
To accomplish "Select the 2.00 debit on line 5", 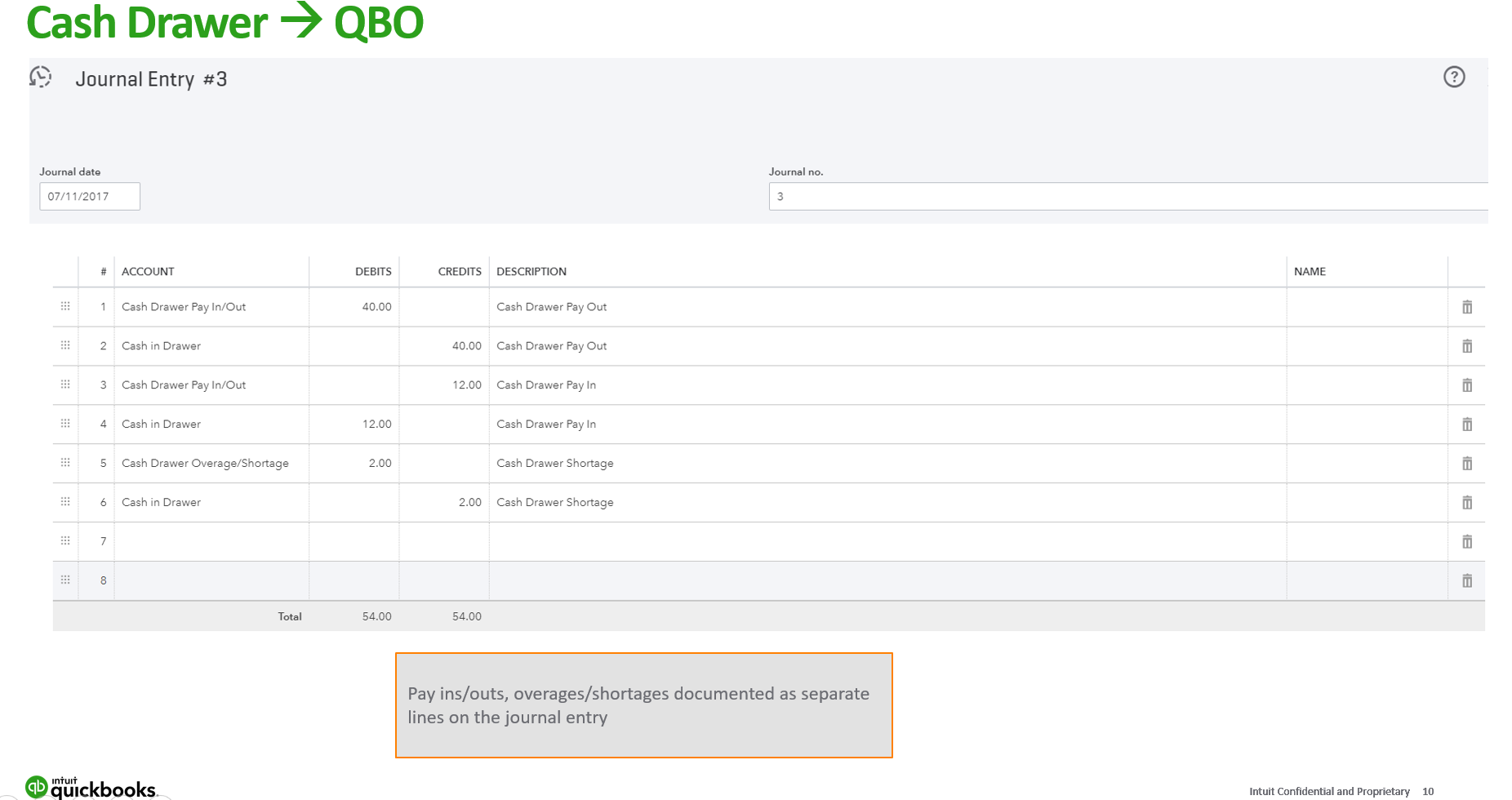I will click(380, 464).
